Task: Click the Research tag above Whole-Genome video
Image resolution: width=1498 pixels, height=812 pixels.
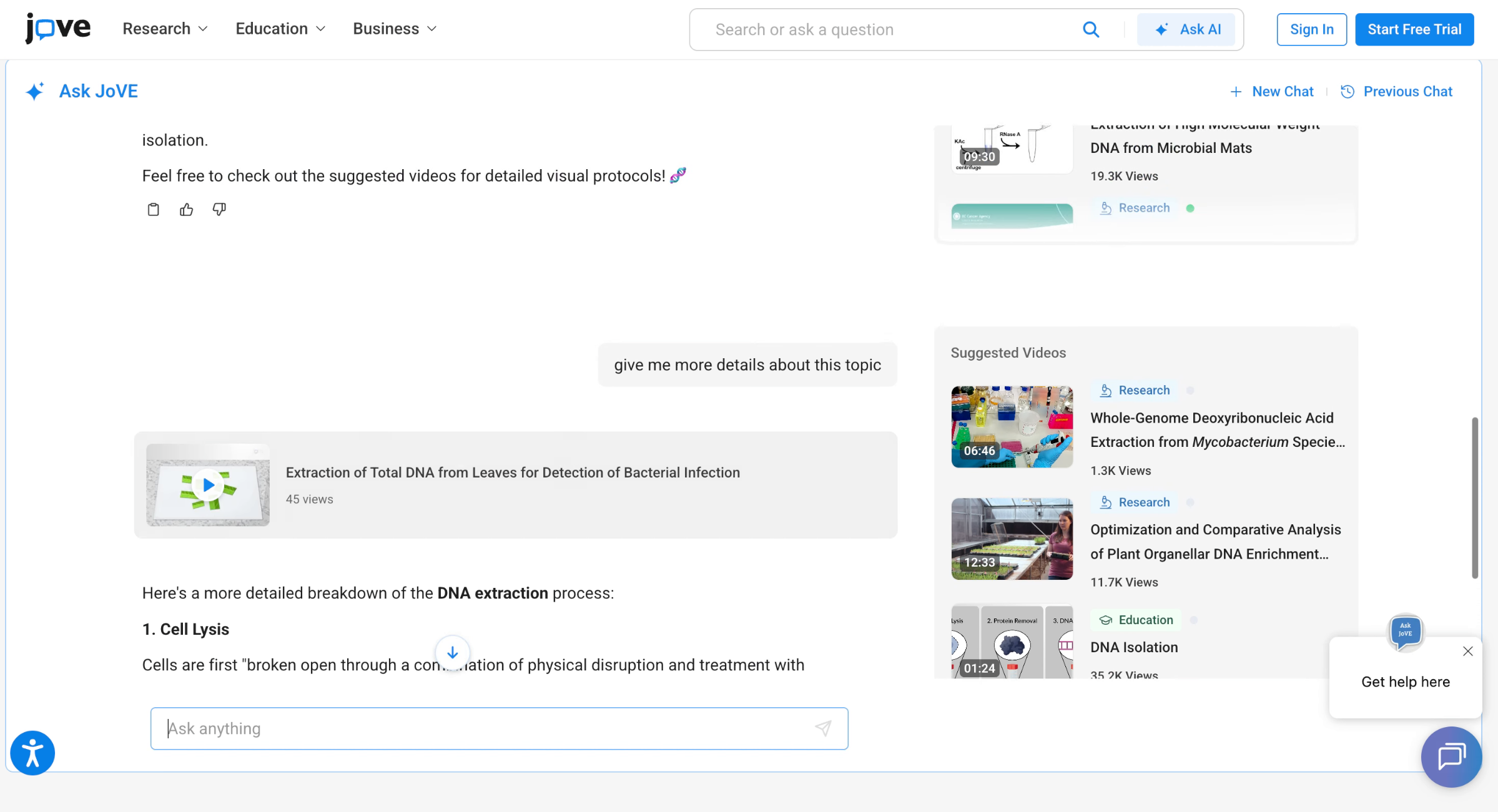Action: pos(1135,390)
